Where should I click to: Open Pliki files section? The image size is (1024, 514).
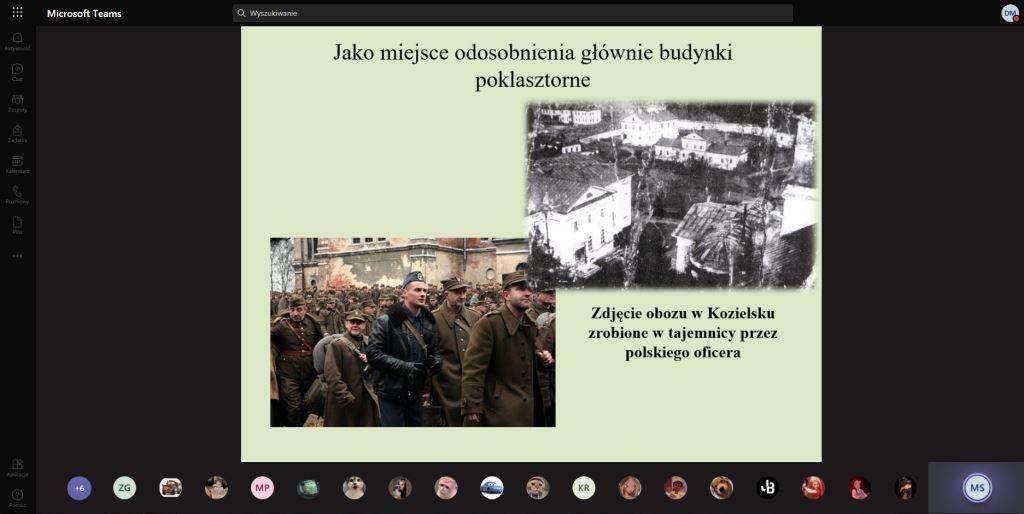(x=17, y=225)
